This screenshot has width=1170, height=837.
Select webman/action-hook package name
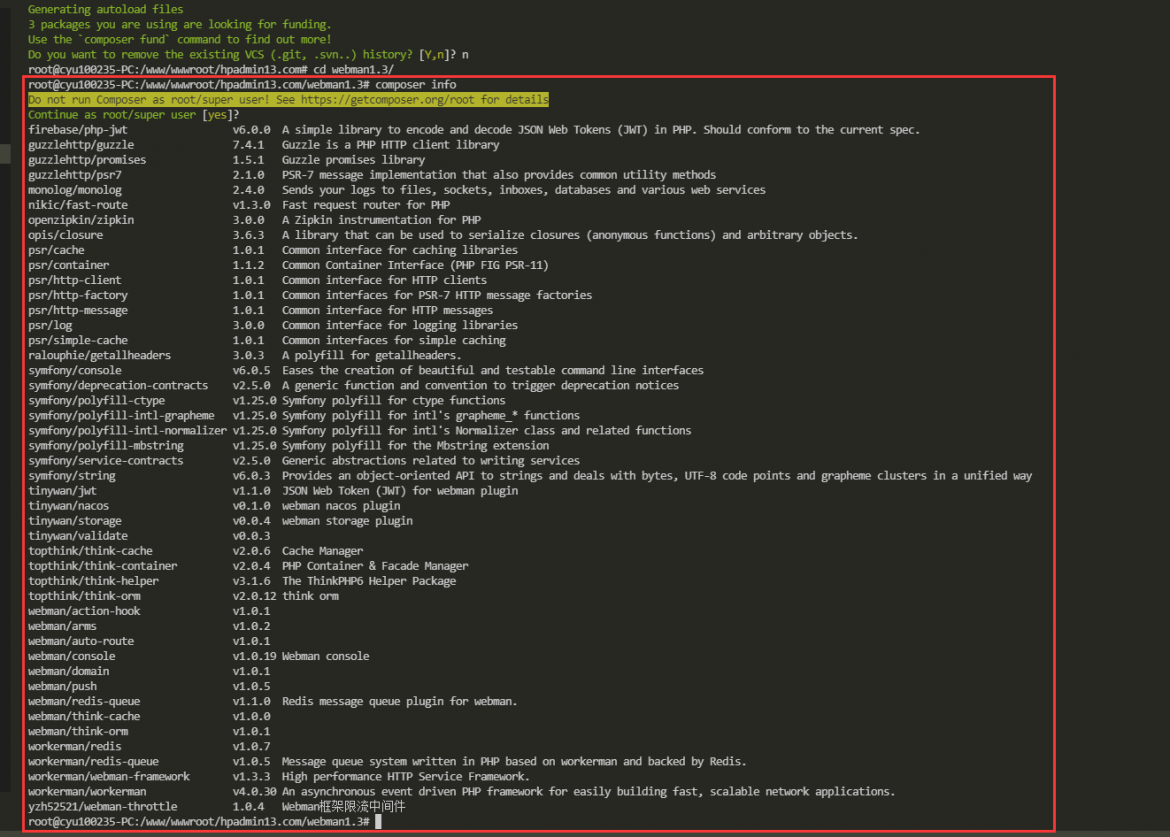pos(84,611)
